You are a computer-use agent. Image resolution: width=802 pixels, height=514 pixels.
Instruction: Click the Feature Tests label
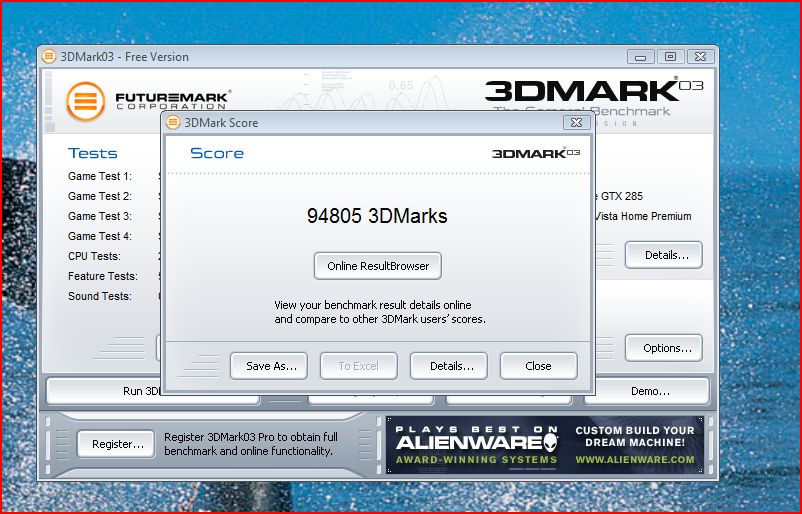103,276
